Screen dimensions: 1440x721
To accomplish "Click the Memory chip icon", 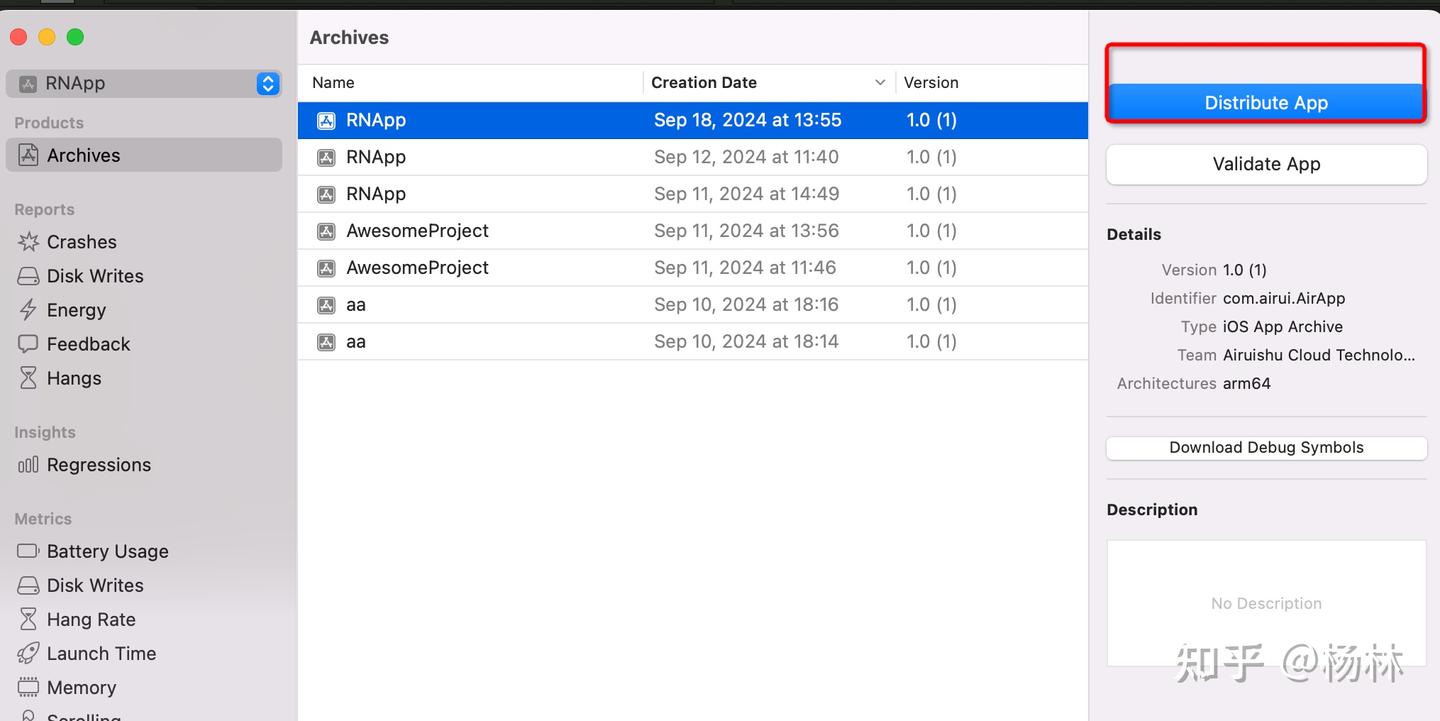I will pos(28,687).
